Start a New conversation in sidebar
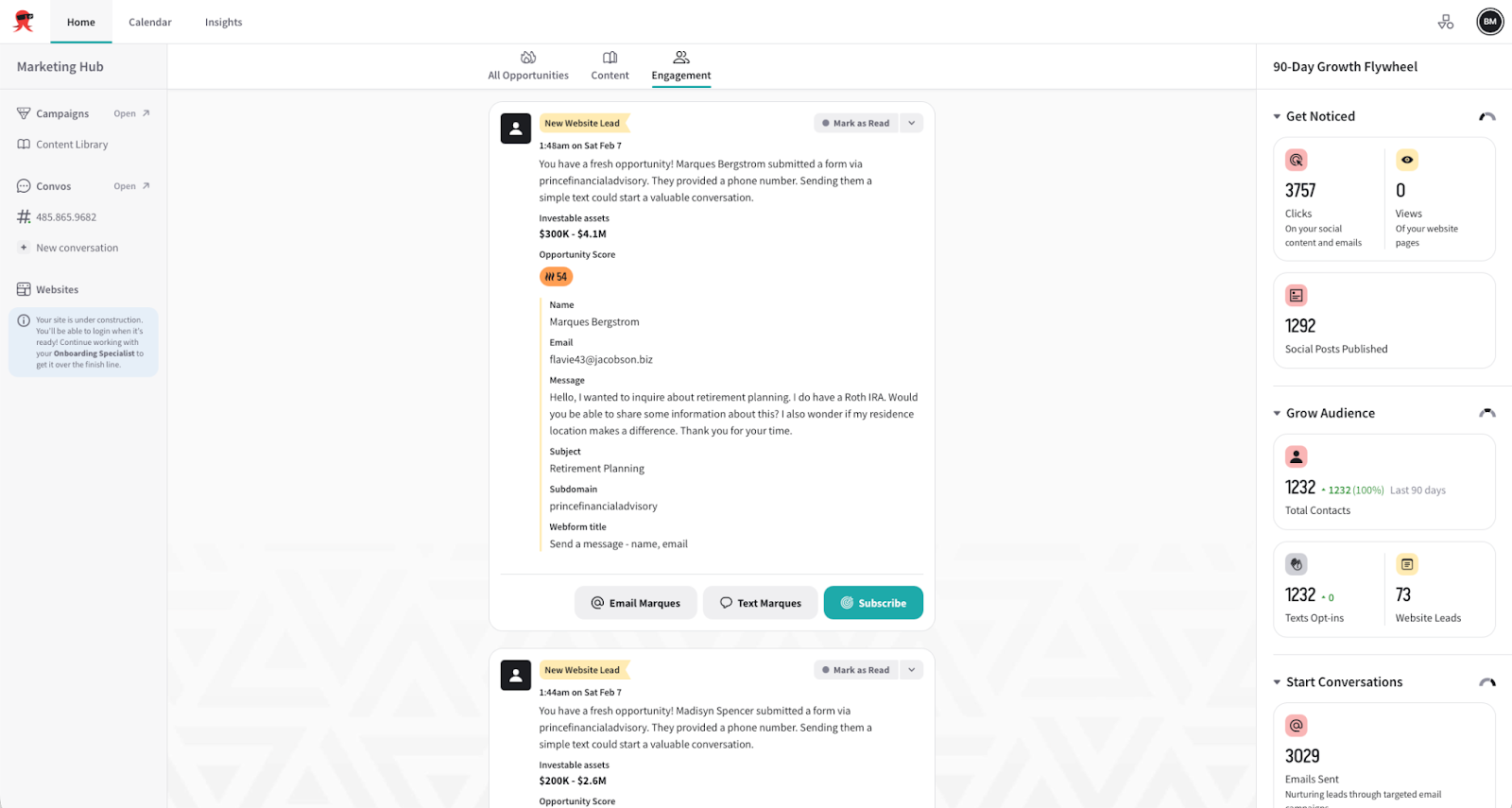 click(x=77, y=248)
